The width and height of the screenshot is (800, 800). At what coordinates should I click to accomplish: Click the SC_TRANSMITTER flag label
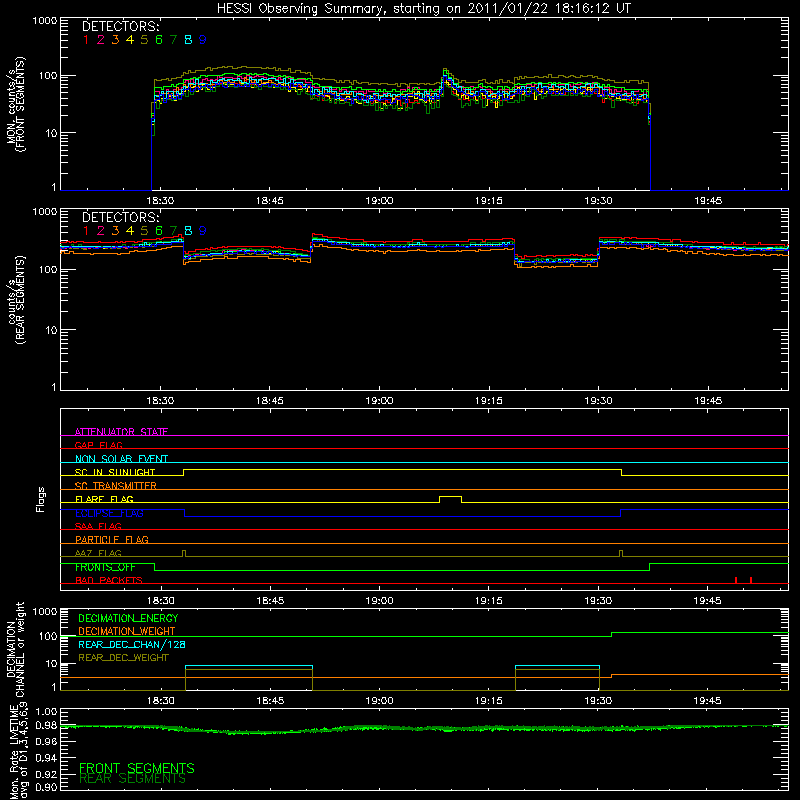point(116,486)
